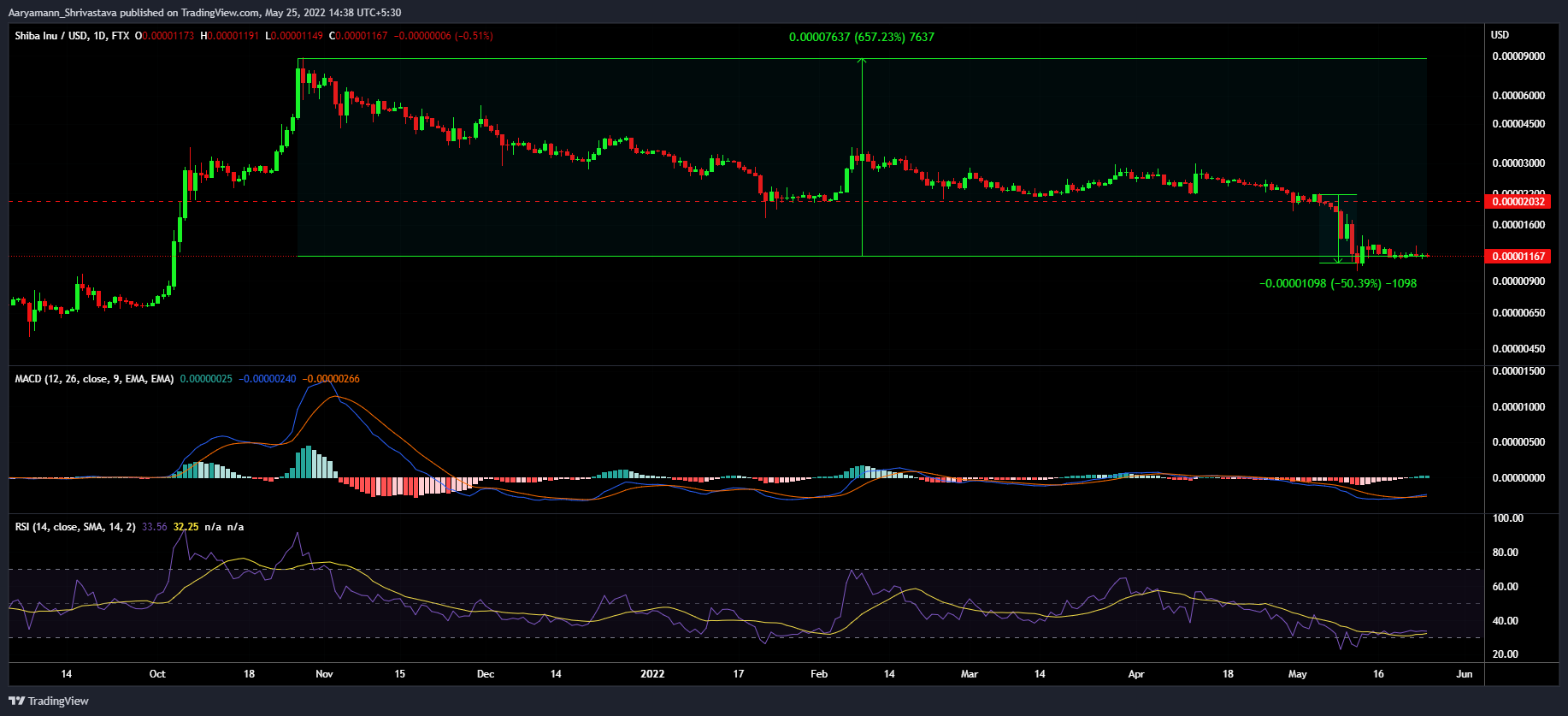Open the RSI indicator legend label
Screen dimensions: 1568x716
click(75, 527)
